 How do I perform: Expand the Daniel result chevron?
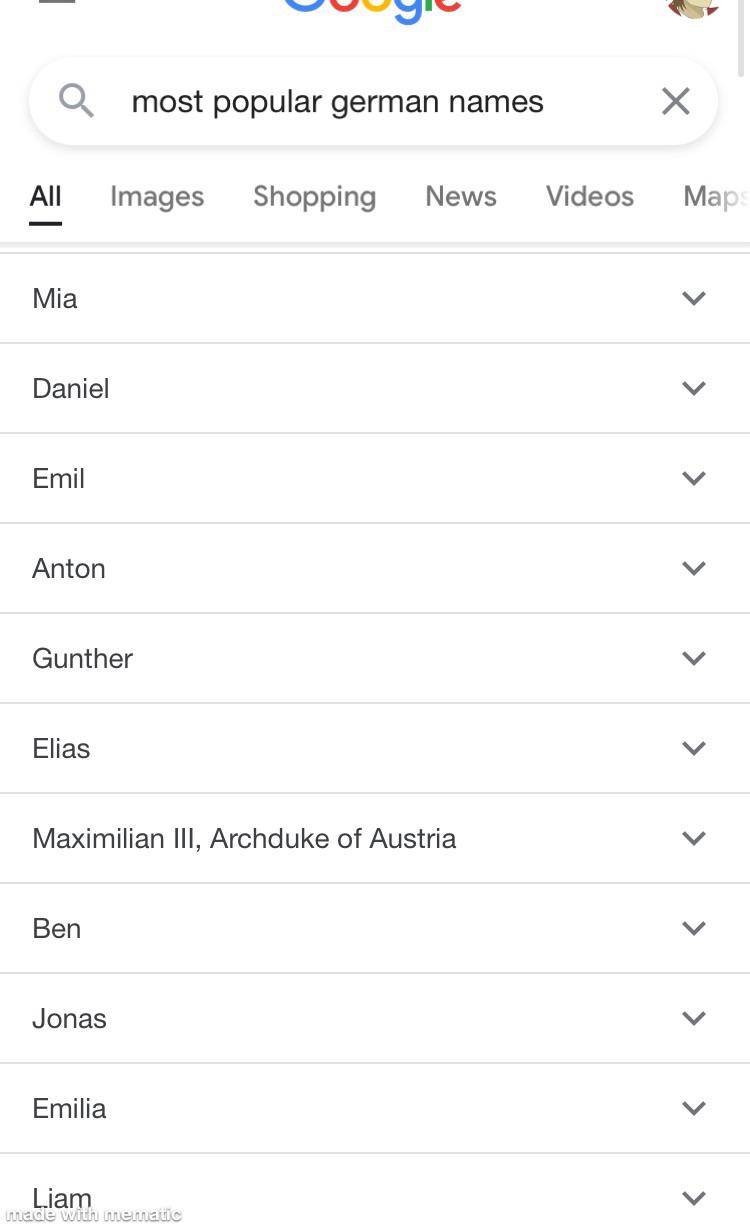tap(694, 388)
